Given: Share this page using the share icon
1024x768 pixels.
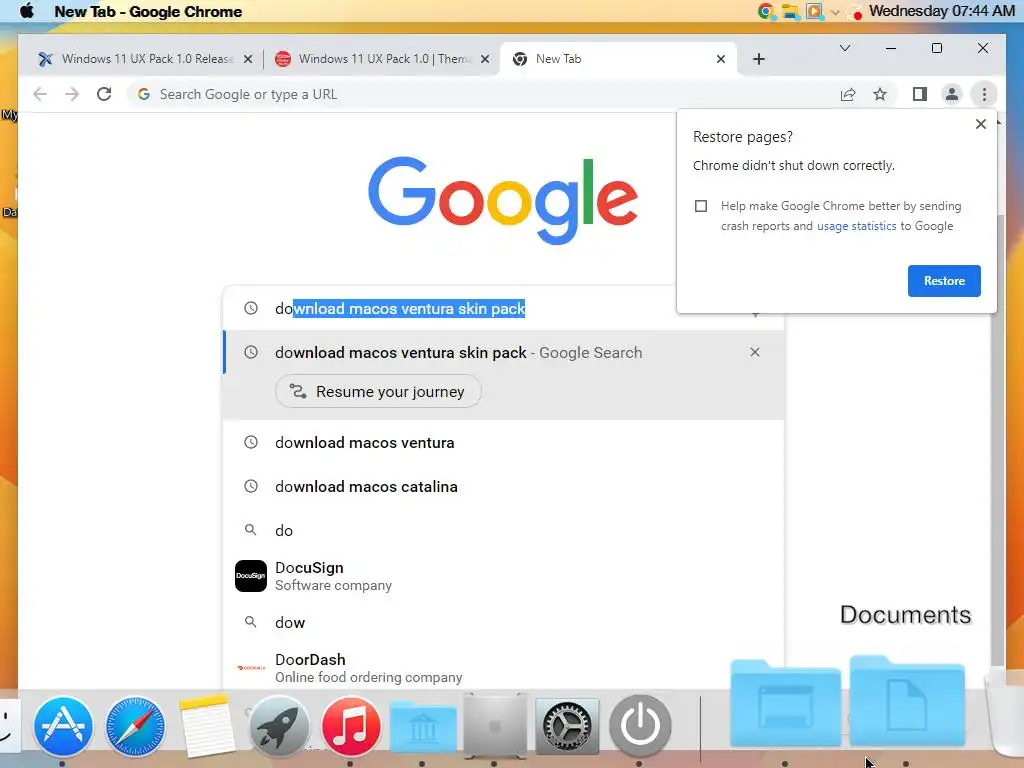Looking at the screenshot, I should 848,95.
